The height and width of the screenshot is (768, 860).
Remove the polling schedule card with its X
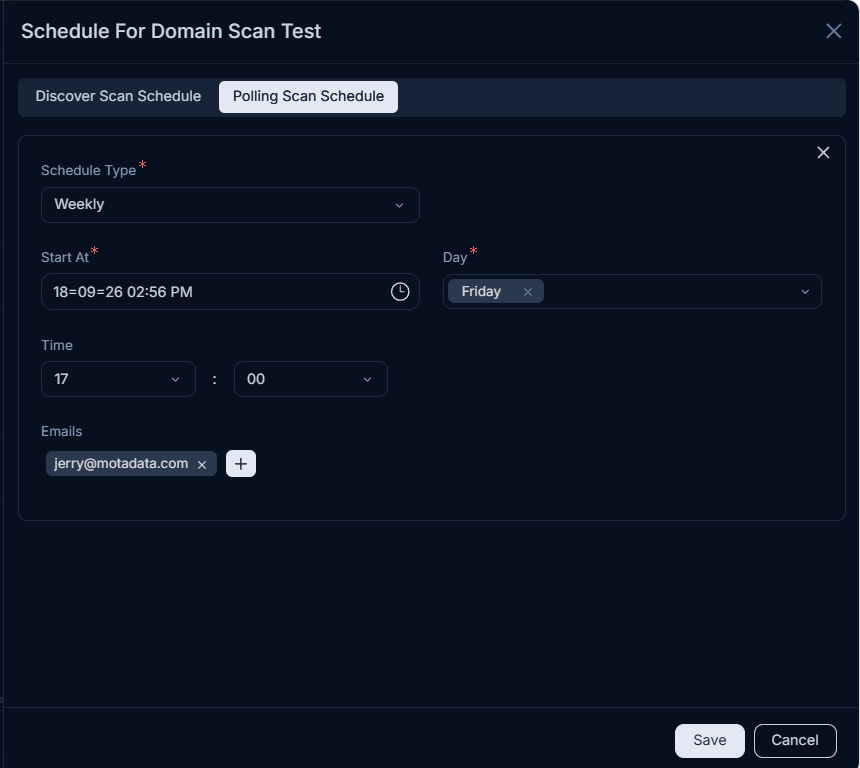click(823, 153)
